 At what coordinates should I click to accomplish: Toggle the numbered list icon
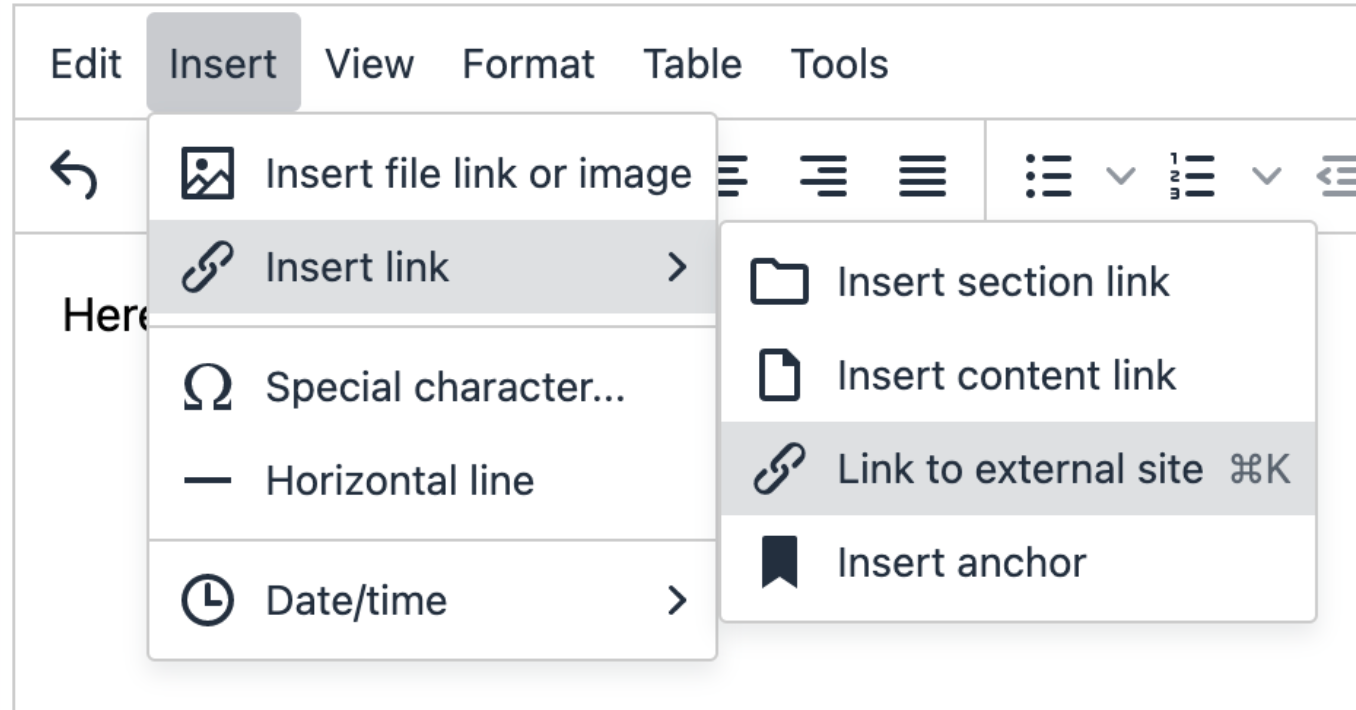click(1191, 176)
